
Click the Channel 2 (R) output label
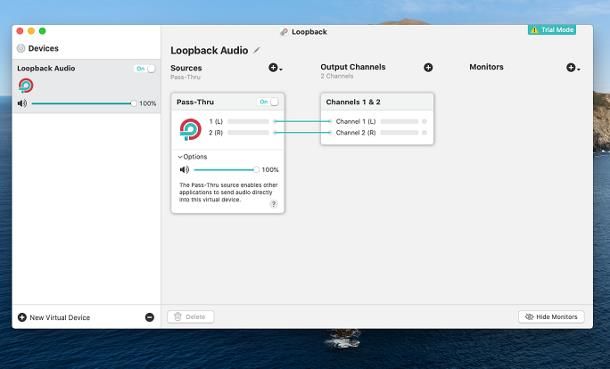[356, 133]
